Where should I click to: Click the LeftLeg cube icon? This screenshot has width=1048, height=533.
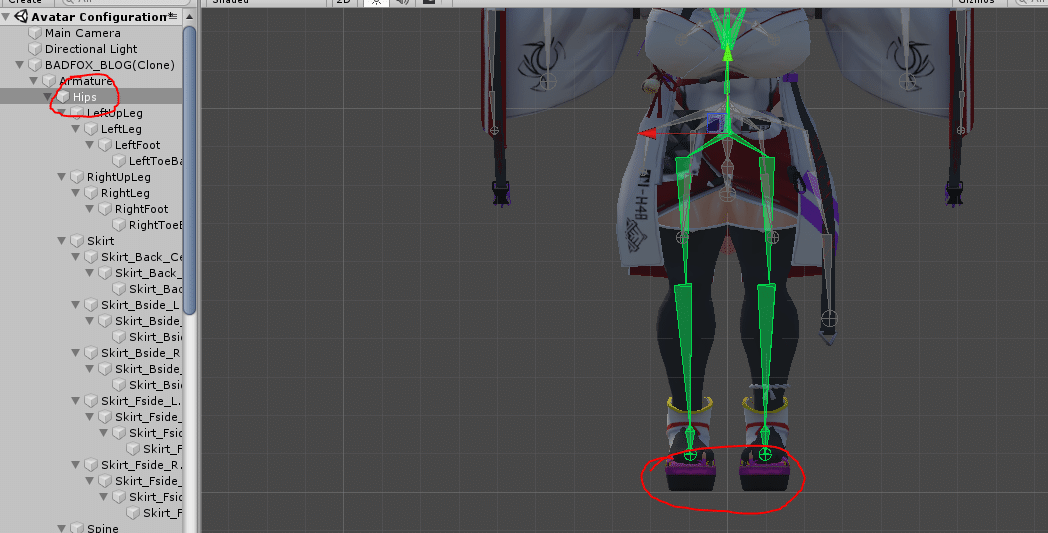(91, 129)
